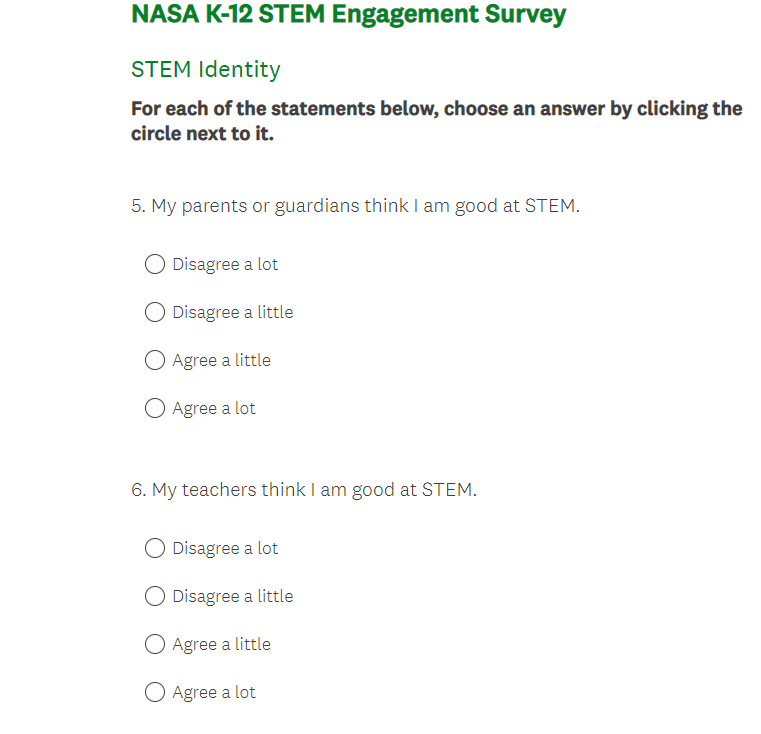Click 'Disagree a lot' label text under question 5

[x=225, y=264]
